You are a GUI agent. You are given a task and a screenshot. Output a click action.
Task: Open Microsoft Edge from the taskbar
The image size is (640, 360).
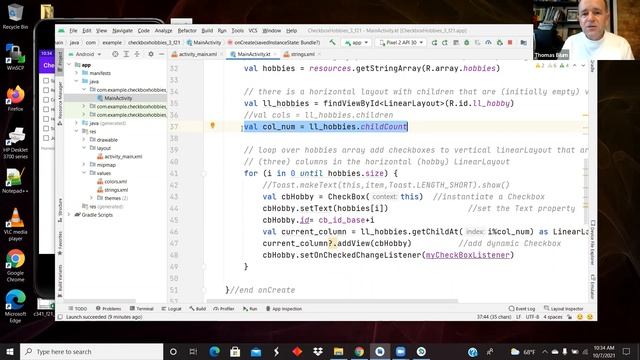pos(215,351)
